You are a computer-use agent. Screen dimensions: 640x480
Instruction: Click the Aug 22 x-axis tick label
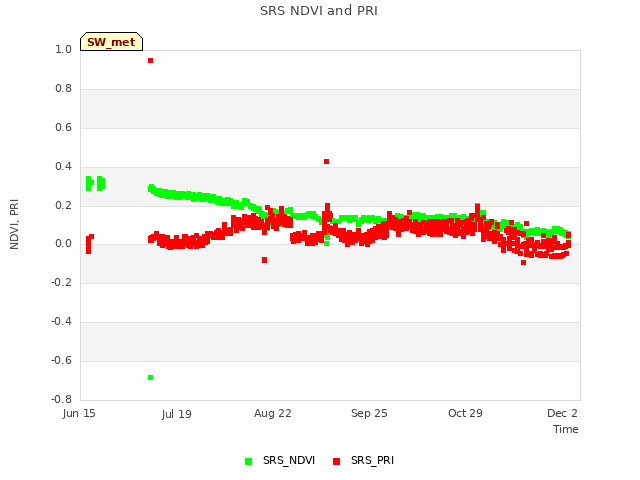point(273,413)
